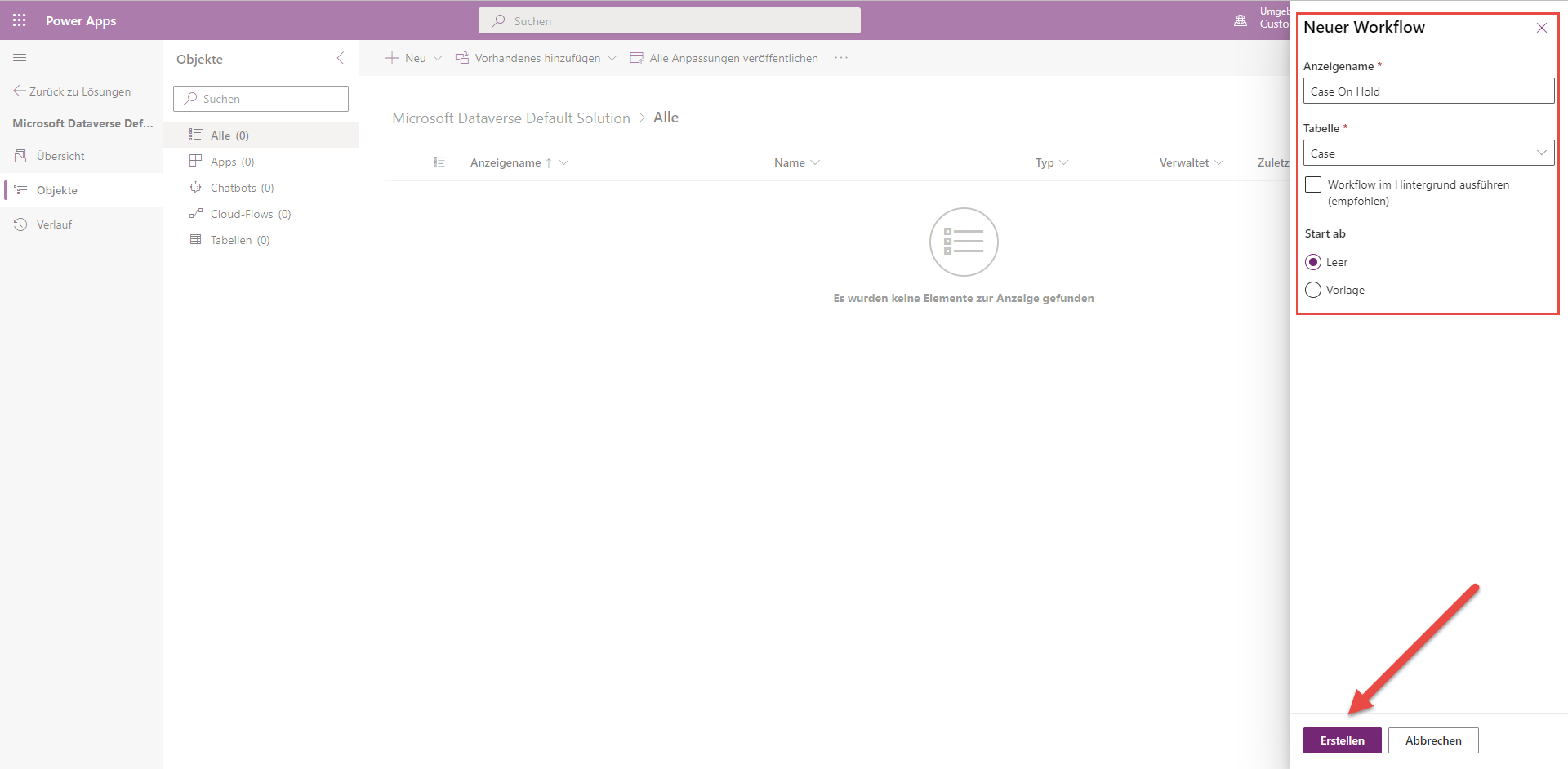Open Objekte in left navigation
This screenshot has width=1568, height=769.
81,190
